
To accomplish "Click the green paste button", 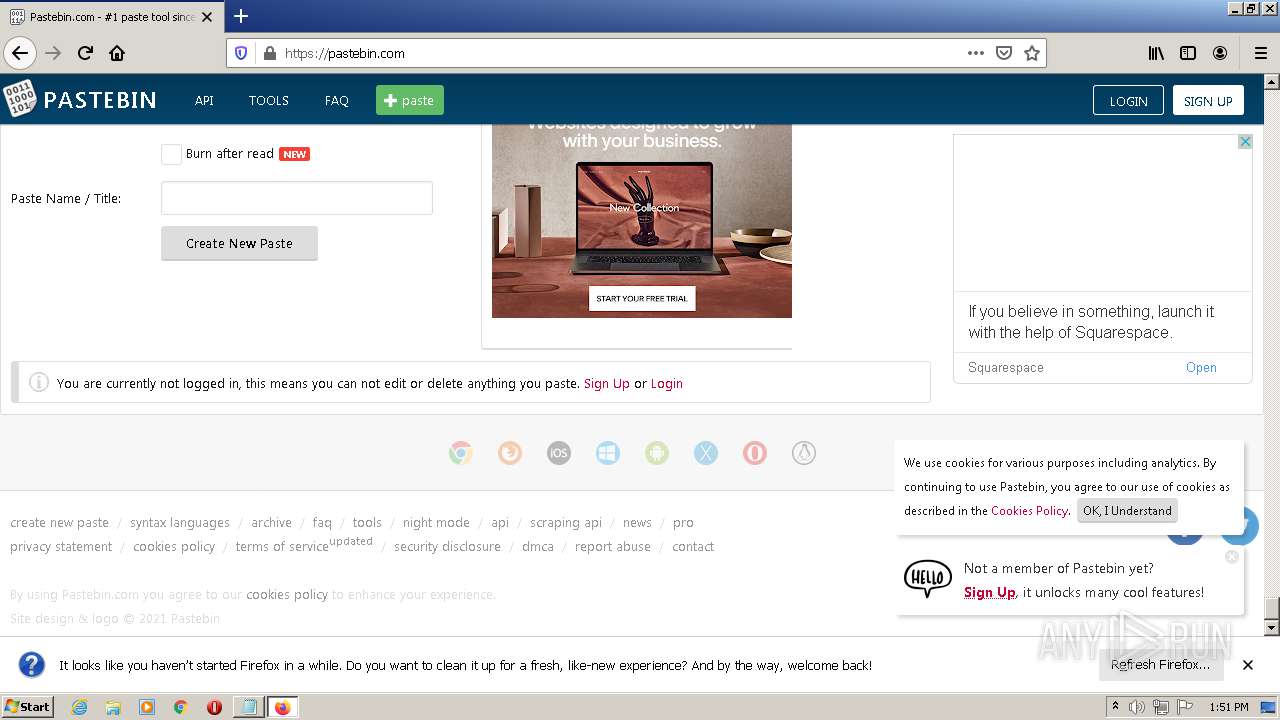I will point(410,100).
